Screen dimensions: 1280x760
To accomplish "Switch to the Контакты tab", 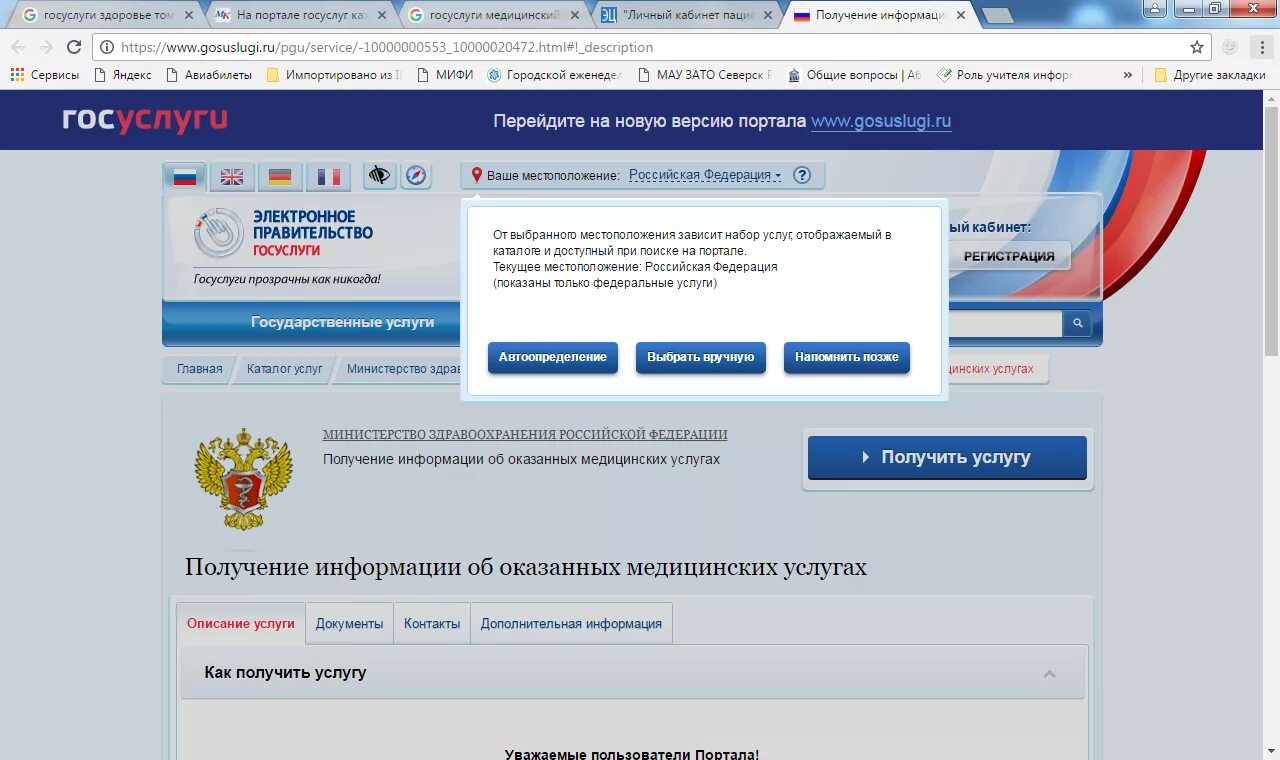I will 432,623.
